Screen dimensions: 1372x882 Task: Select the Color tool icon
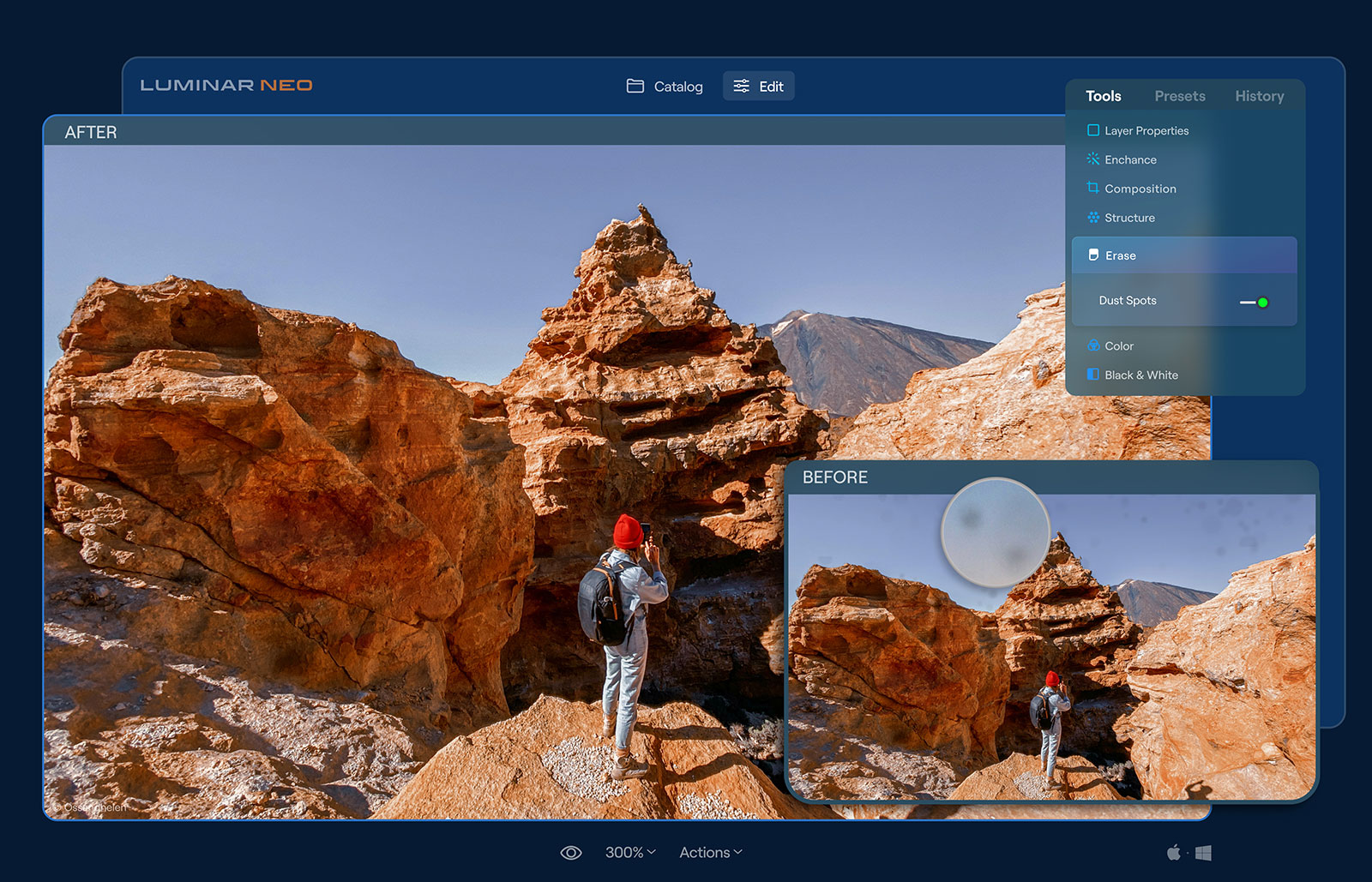1093,345
